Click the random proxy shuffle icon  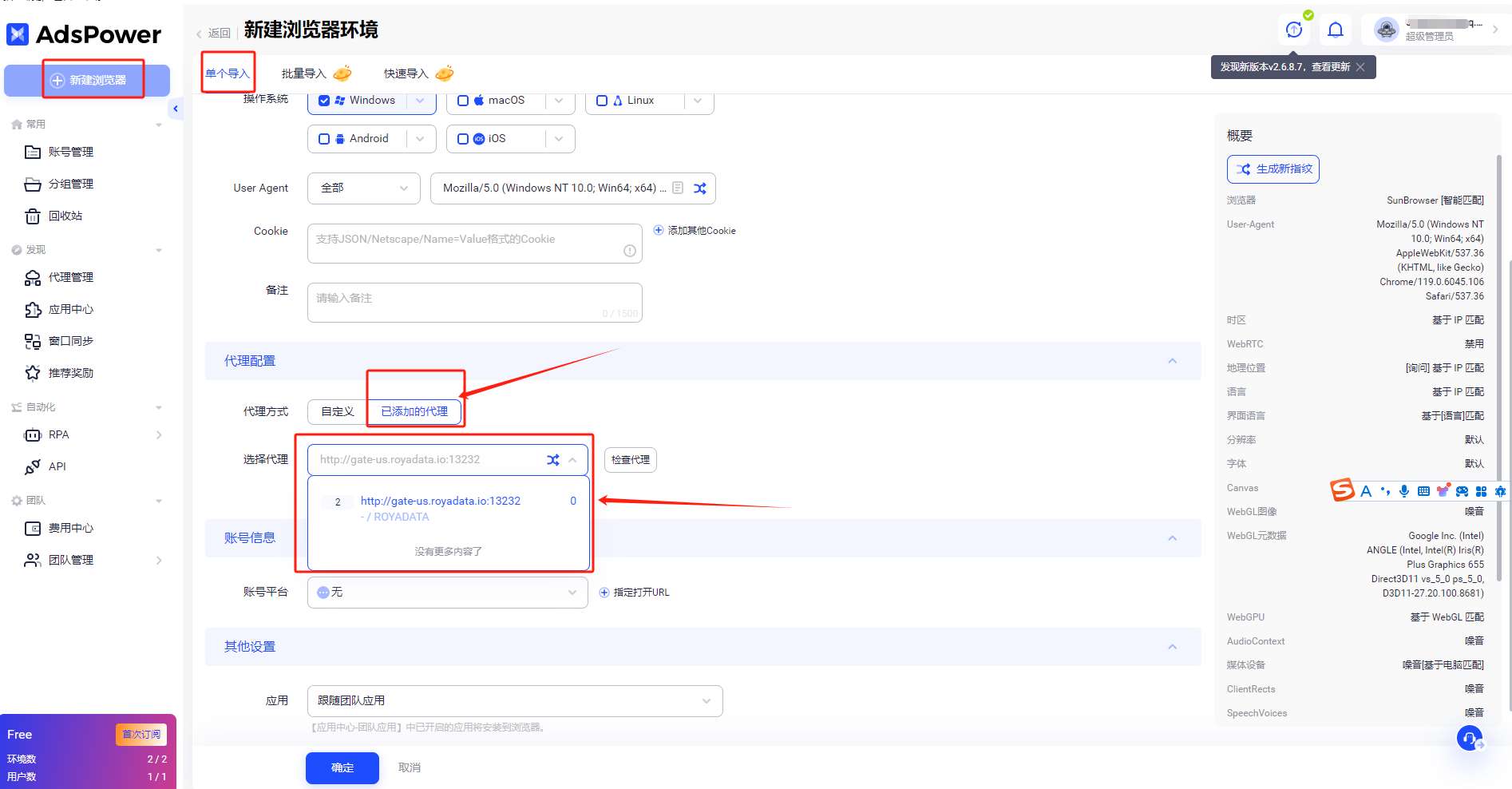click(553, 460)
